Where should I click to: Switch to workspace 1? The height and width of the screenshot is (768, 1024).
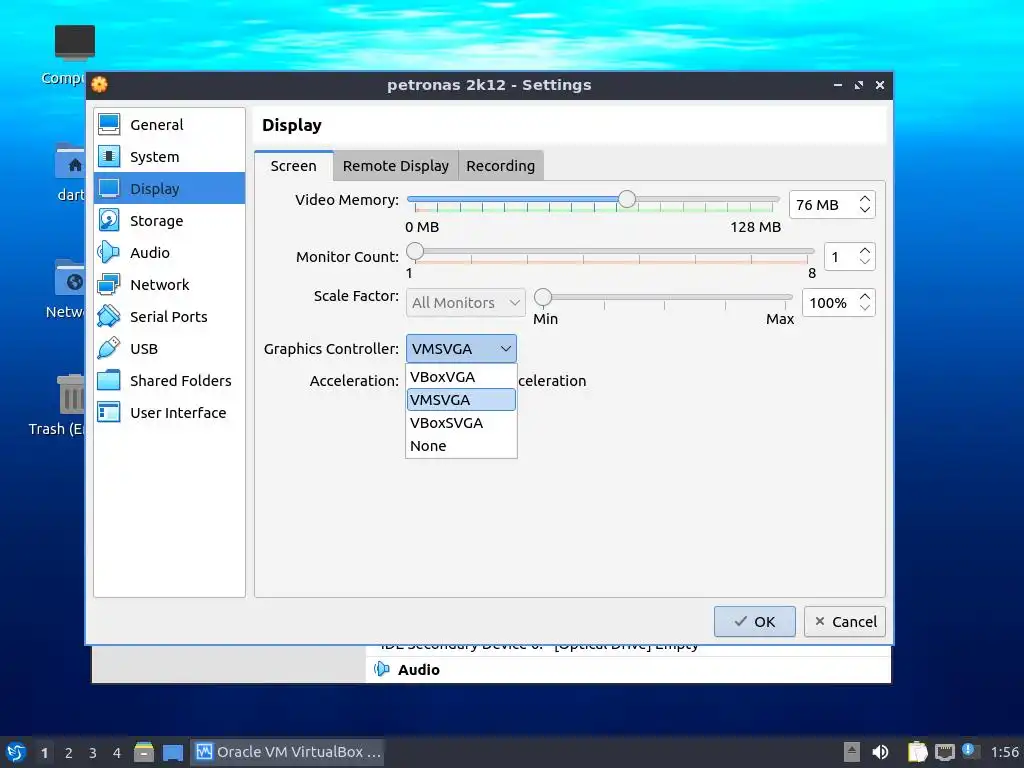(44, 752)
